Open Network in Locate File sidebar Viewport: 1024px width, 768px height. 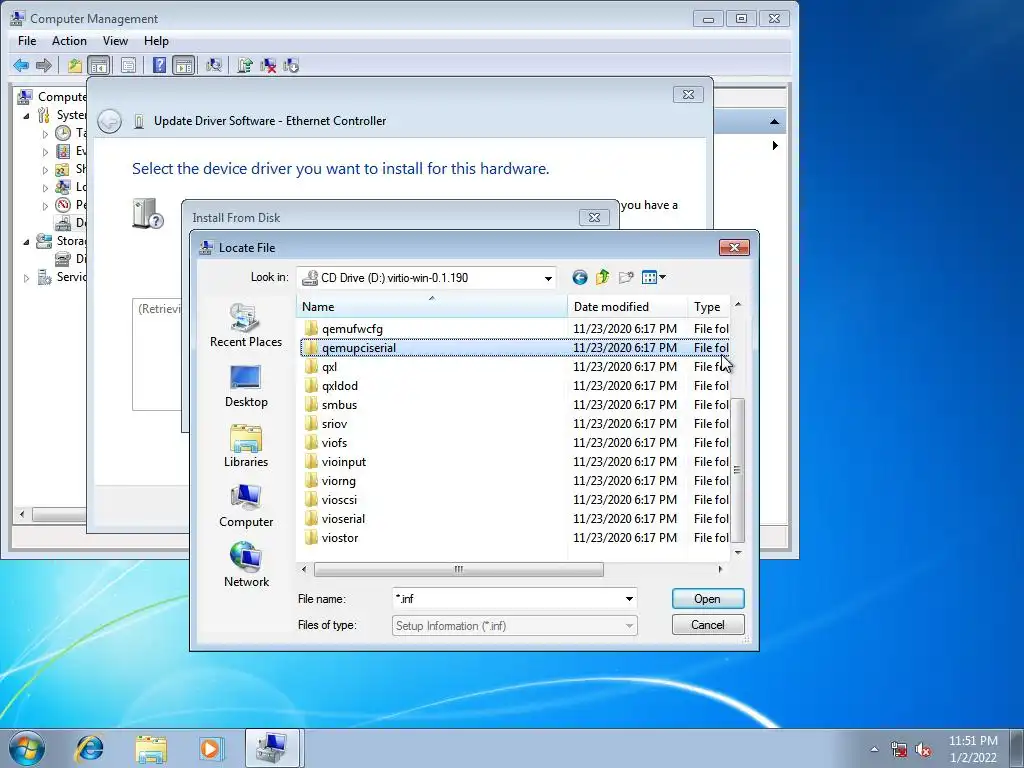[x=246, y=566]
